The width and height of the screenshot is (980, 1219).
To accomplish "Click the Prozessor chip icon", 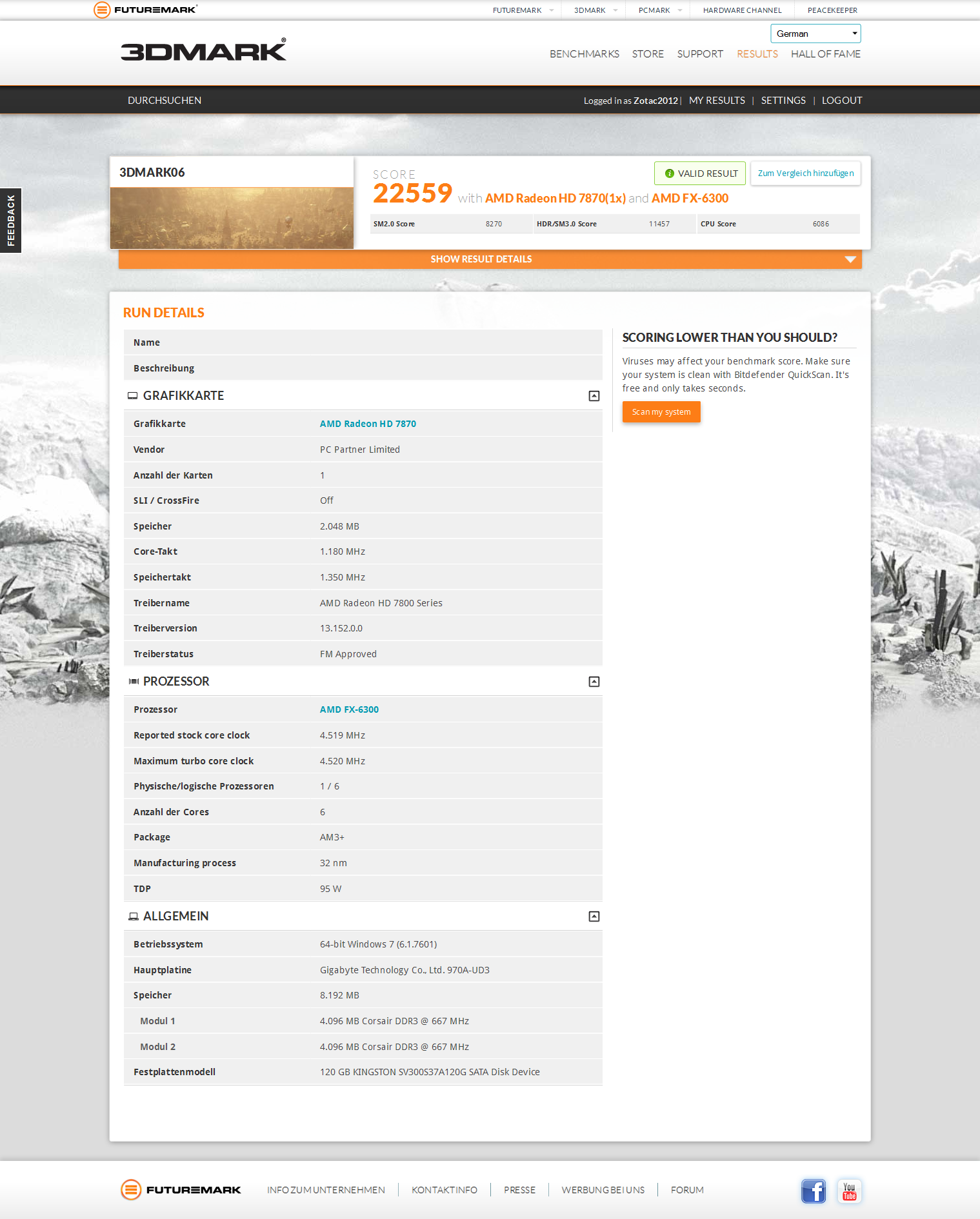I will (134, 682).
